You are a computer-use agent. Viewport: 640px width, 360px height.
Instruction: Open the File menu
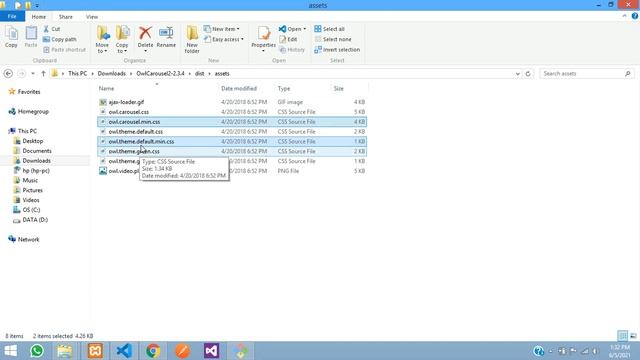coord(12,16)
